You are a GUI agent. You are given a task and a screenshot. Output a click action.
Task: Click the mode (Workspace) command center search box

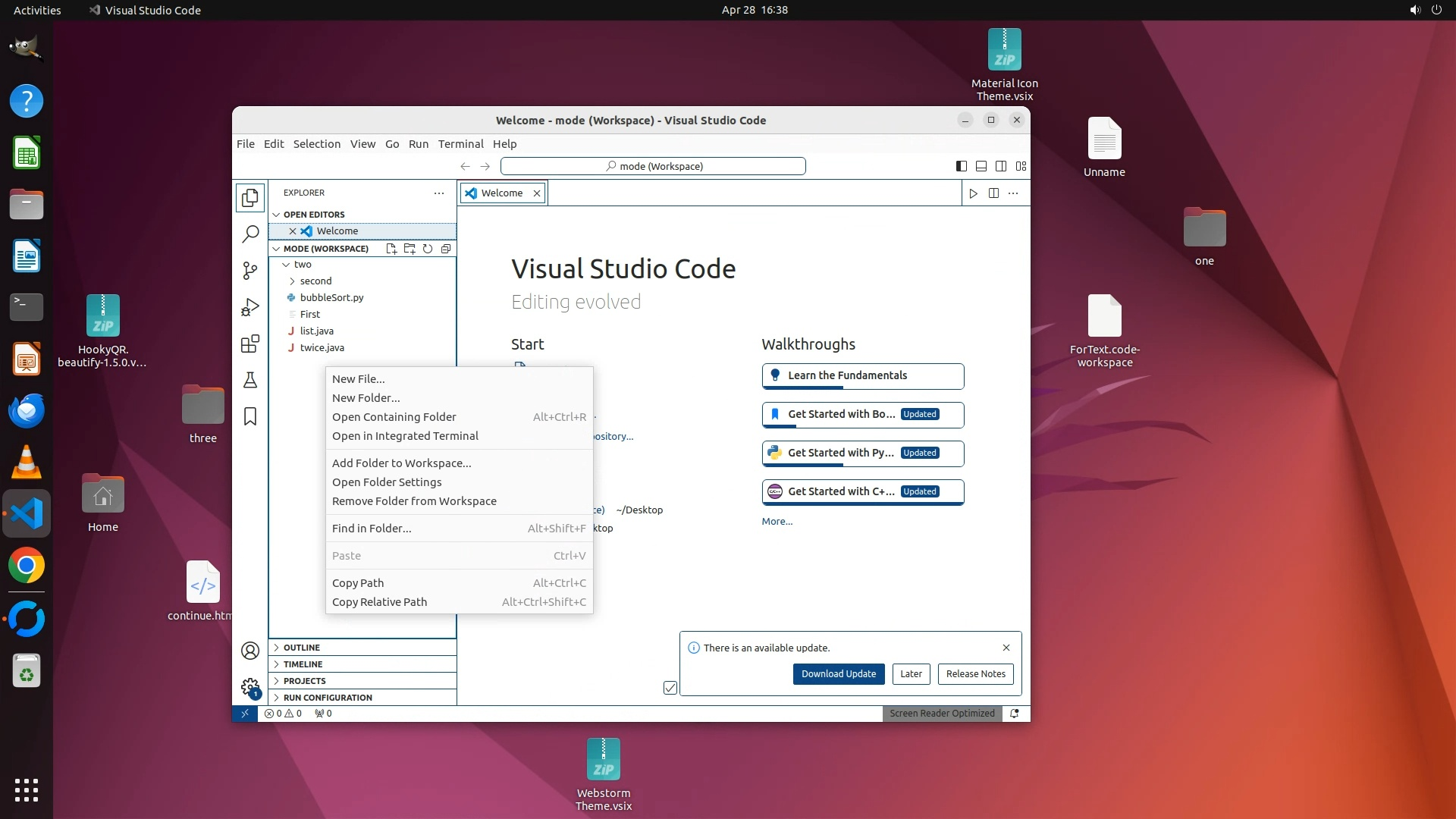[653, 166]
